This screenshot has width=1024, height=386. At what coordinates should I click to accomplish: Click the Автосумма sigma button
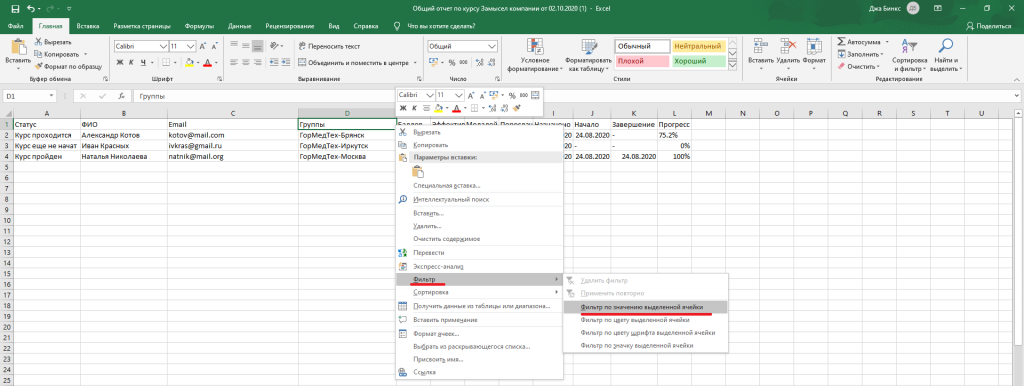point(859,41)
